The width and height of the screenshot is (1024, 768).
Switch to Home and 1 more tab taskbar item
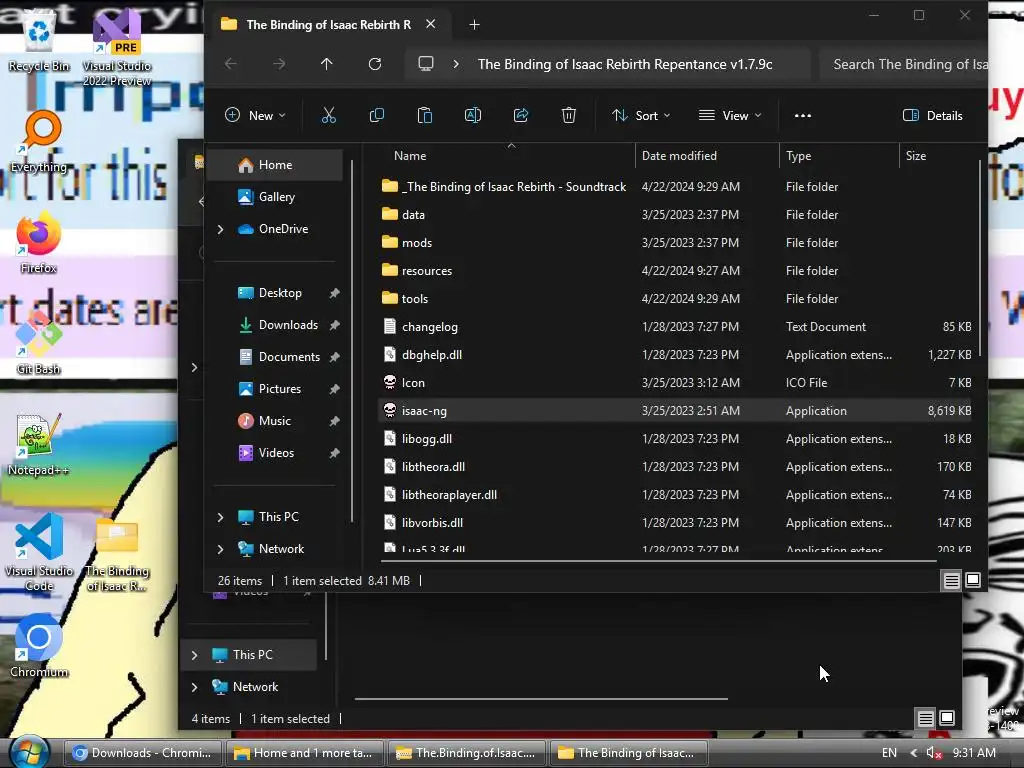[x=304, y=753]
